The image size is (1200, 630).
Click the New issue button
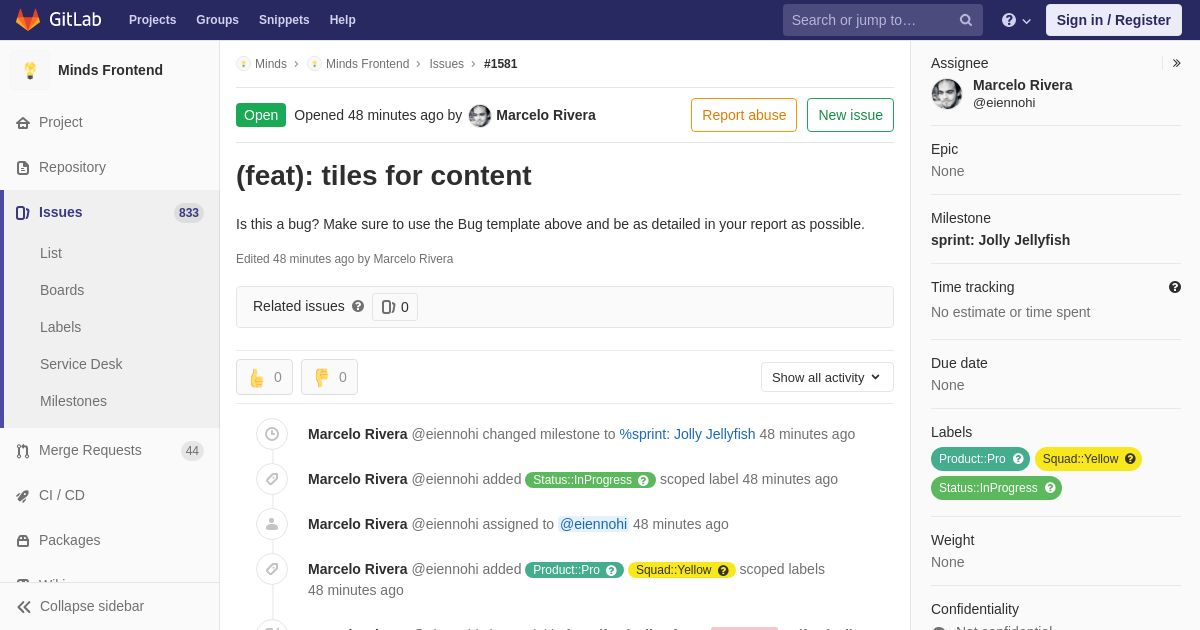click(x=850, y=115)
